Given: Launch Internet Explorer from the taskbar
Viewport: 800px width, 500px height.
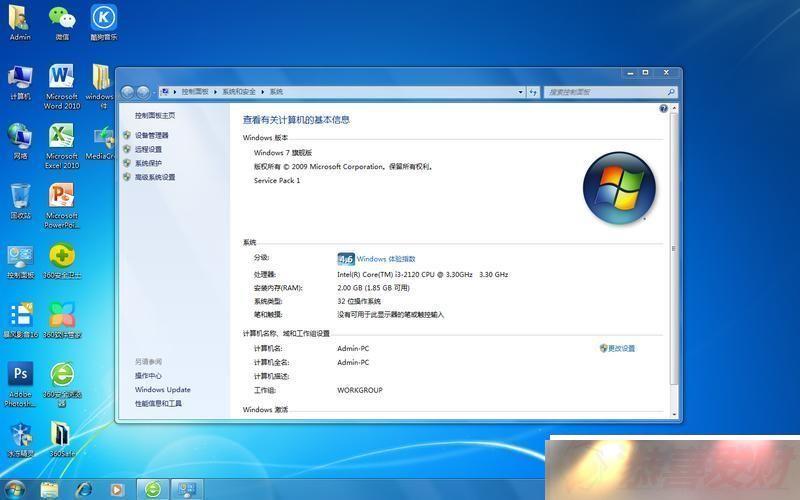Looking at the screenshot, I should click(84, 489).
